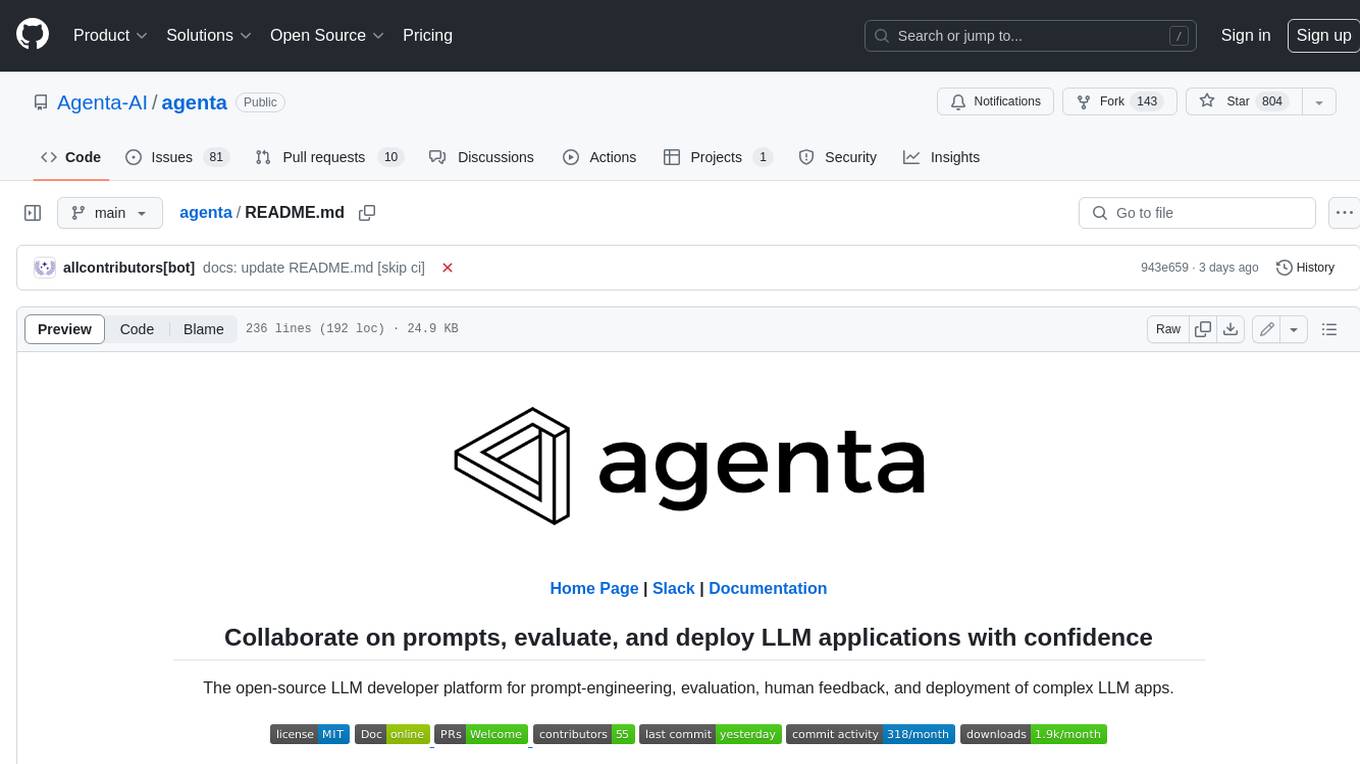Click the Sign up button
Image resolution: width=1360 pixels, height=764 pixels.
(x=1323, y=35)
